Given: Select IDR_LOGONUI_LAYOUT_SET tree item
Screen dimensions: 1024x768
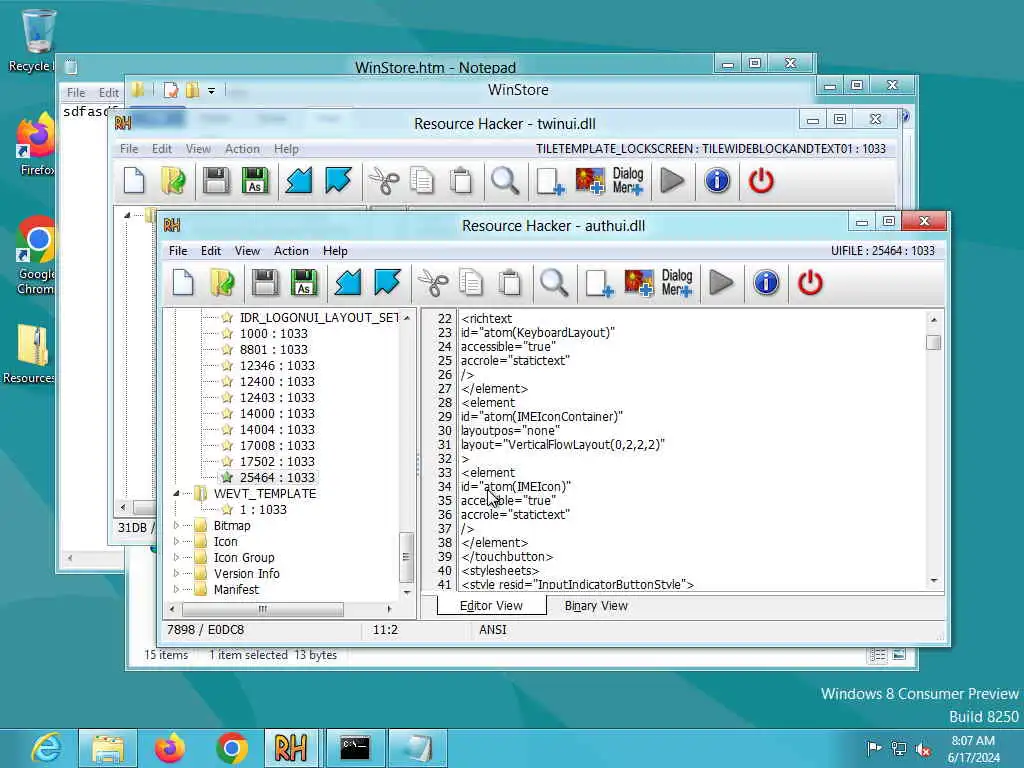Looking at the screenshot, I should coord(319,317).
